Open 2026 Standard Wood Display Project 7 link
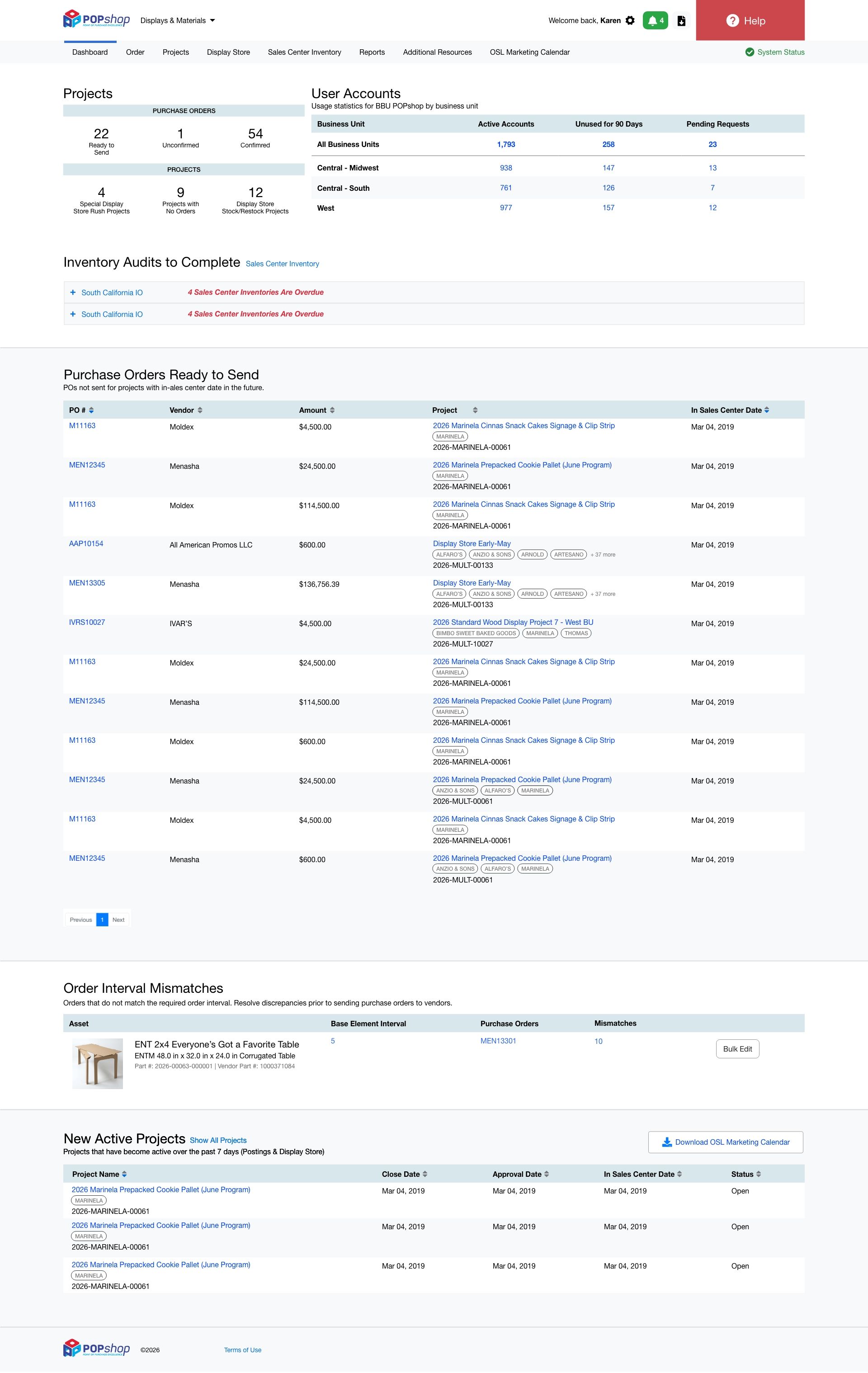 pyautogui.click(x=513, y=622)
